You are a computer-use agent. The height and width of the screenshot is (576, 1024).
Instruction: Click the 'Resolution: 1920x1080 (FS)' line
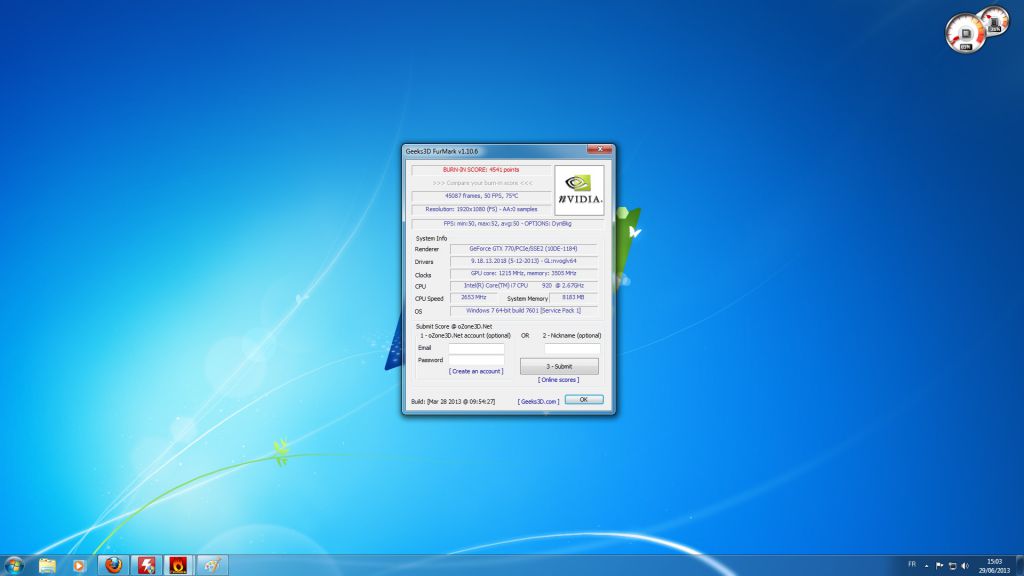[481, 210]
